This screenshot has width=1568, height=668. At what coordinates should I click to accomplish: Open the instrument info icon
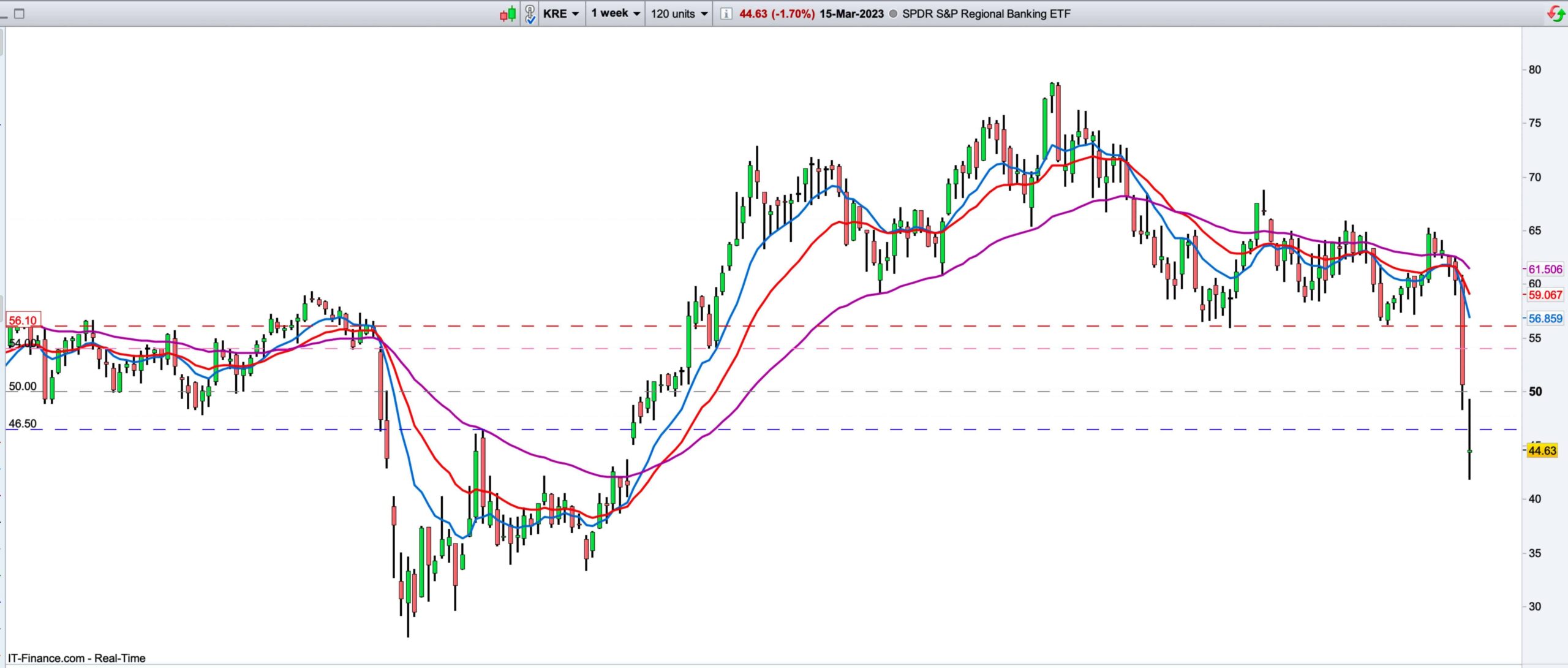[726, 13]
